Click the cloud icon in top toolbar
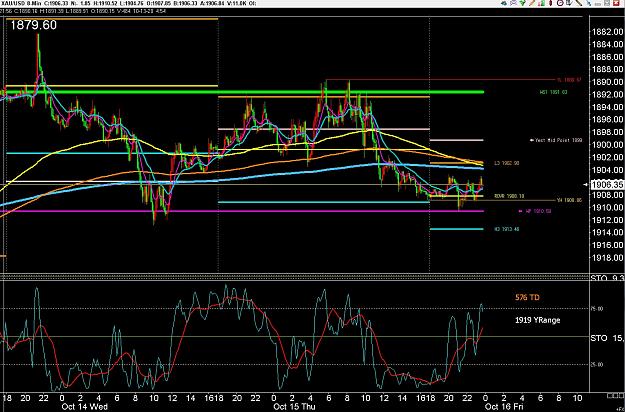The width and height of the screenshot is (625, 412). (504, 3)
